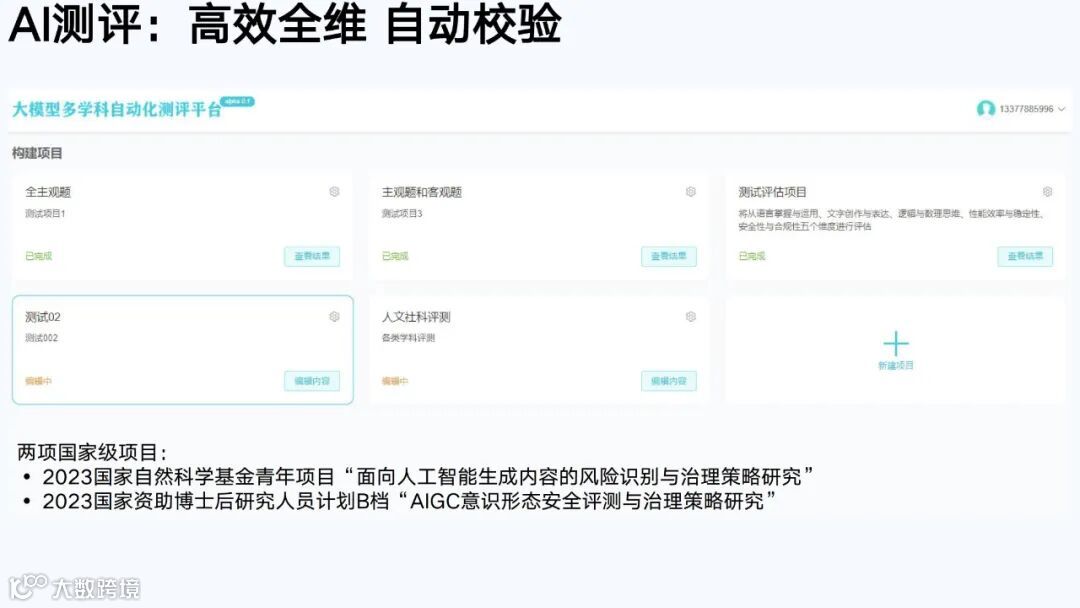This screenshot has width=1080, height=608.
Task: Click the 大数跨境 watermark logo
Action: pyautogui.click(x=74, y=587)
